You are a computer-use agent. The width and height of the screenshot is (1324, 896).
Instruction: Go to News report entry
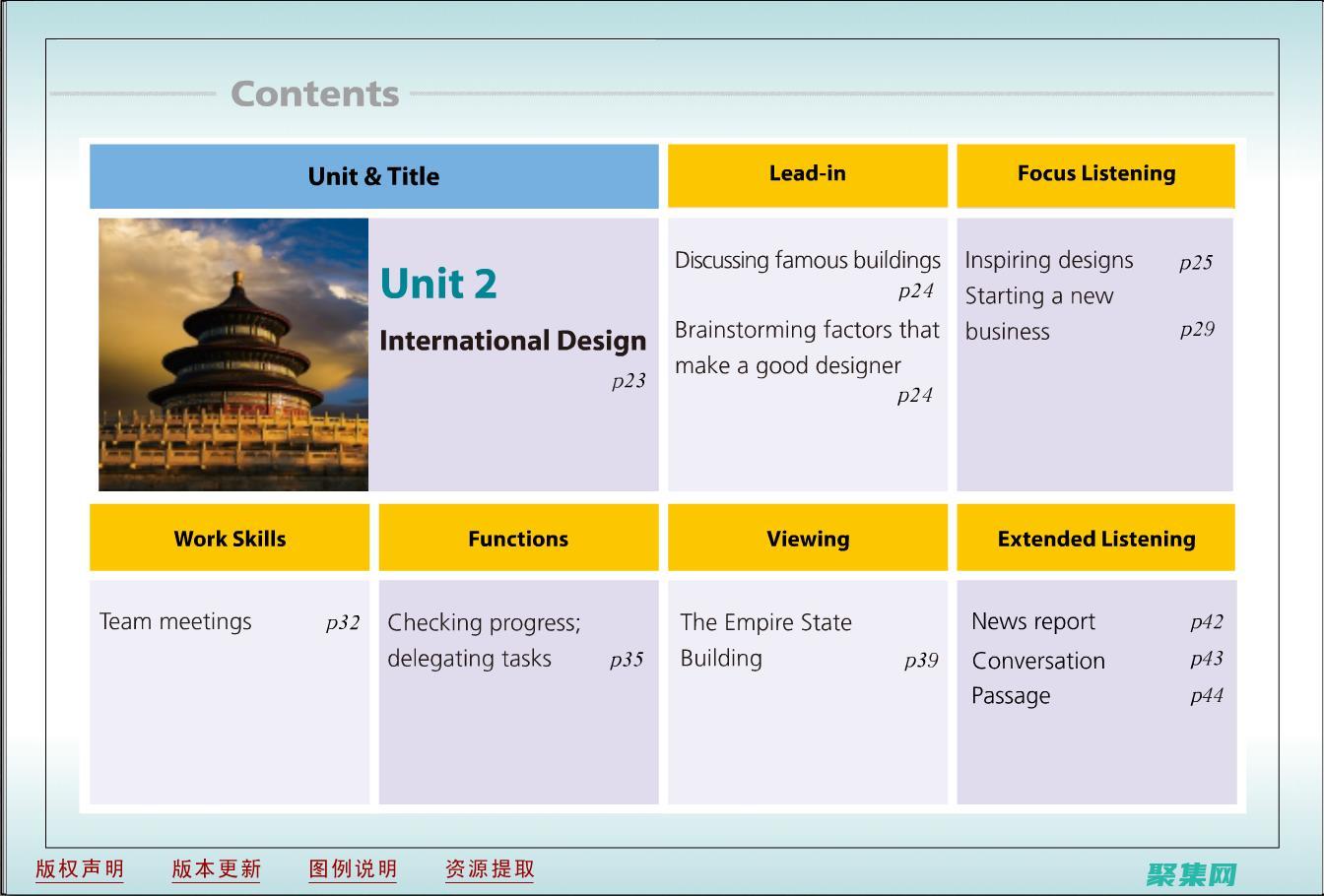pos(1032,622)
